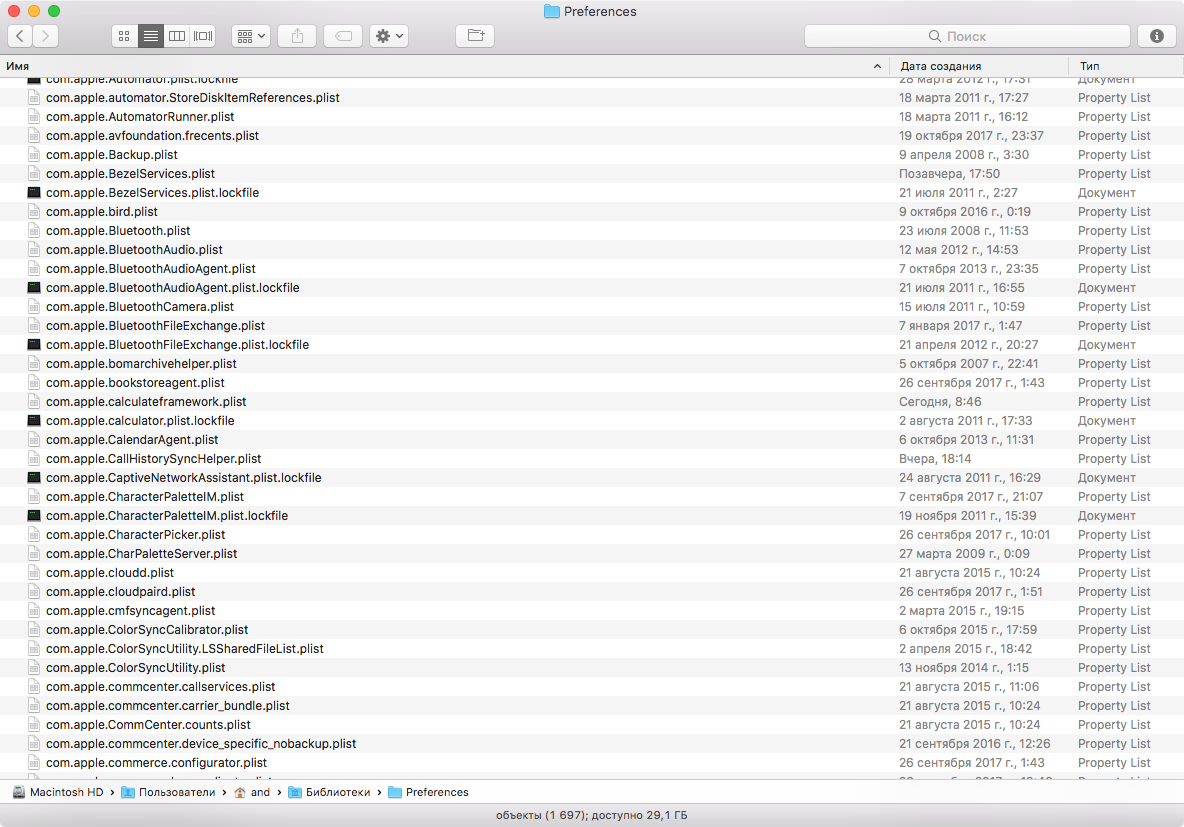Go back with the left arrow button

[x=20, y=36]
